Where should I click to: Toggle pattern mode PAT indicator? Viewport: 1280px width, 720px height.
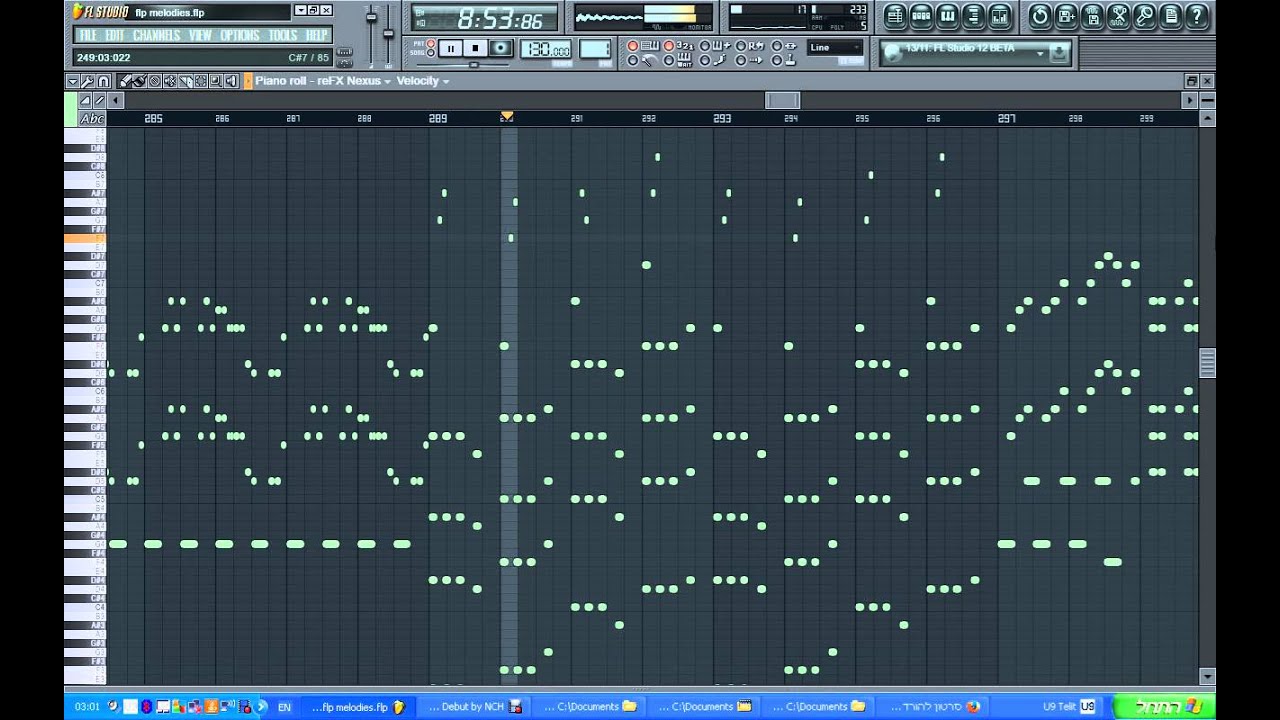click(x=431, y=43)
